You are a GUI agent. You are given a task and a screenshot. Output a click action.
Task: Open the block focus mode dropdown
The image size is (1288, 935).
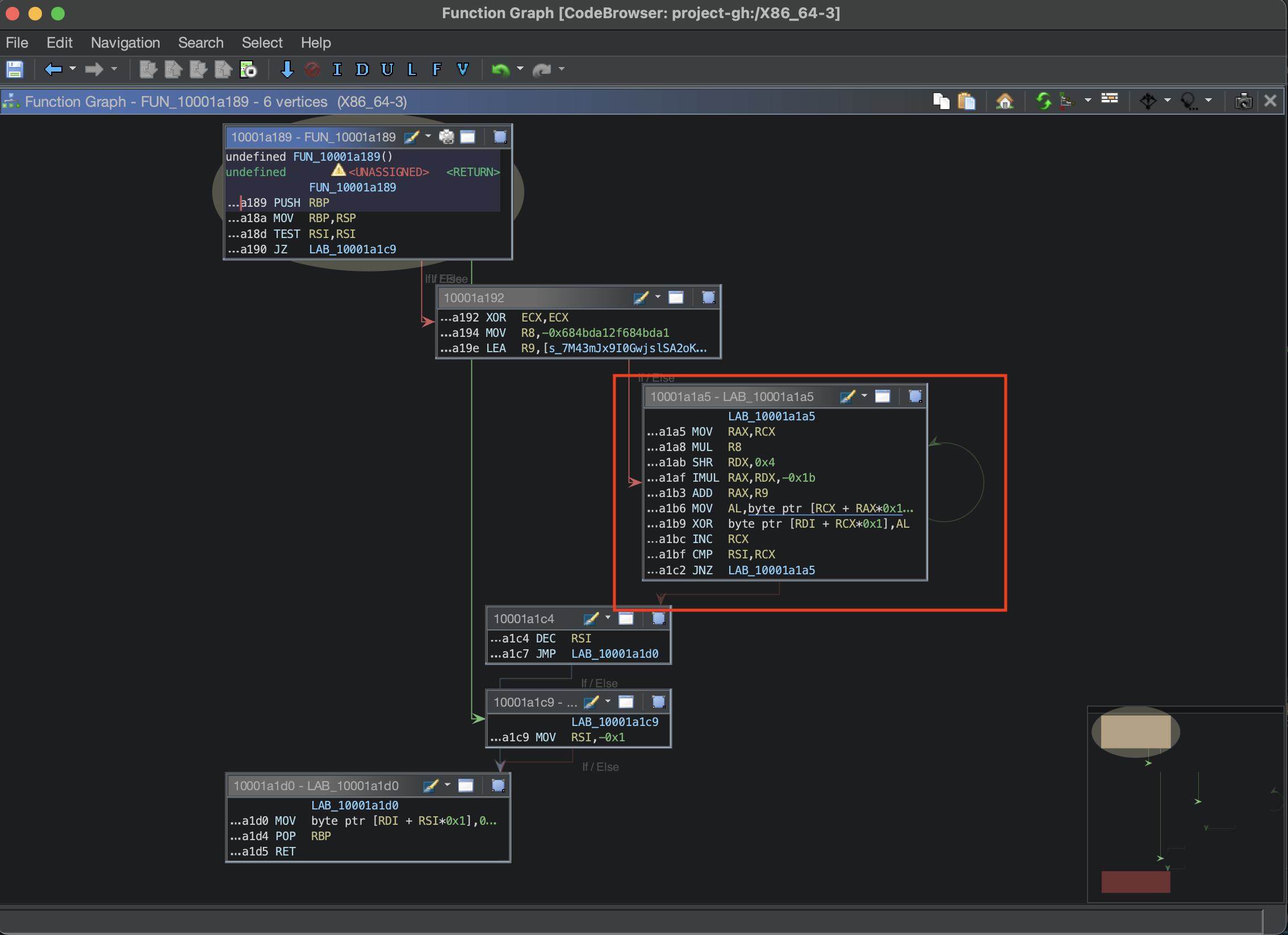(1208, 101)
